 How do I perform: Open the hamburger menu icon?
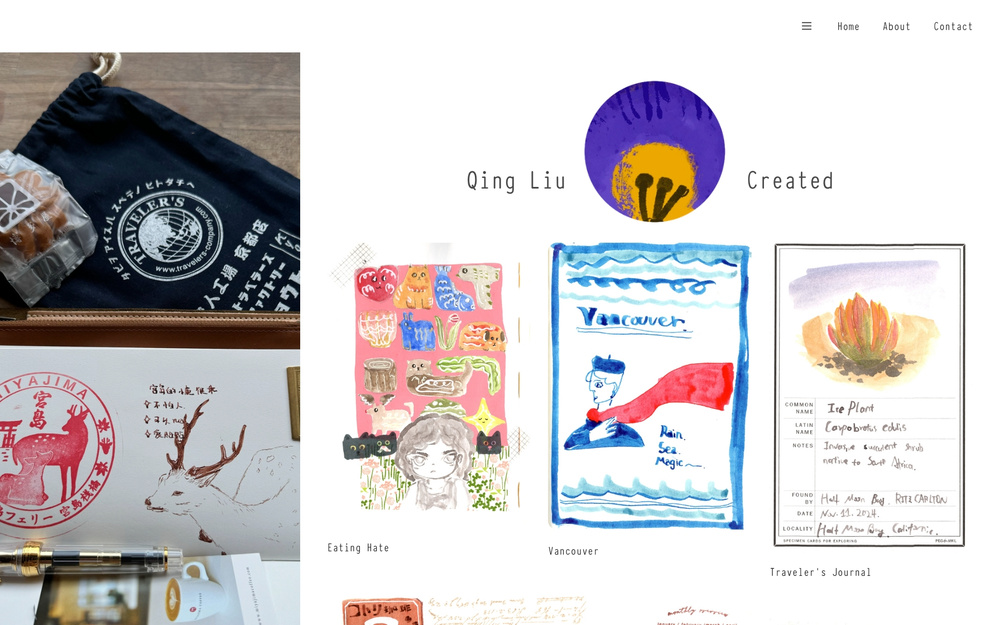[806, 26]
